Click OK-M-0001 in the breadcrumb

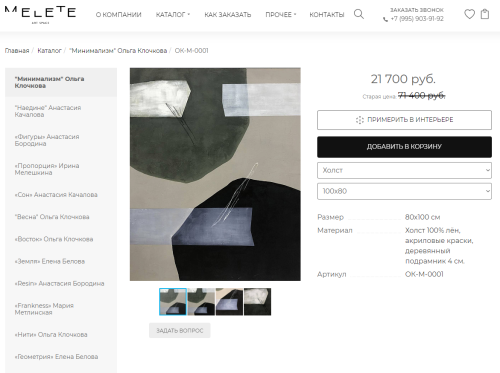point(191,51)
